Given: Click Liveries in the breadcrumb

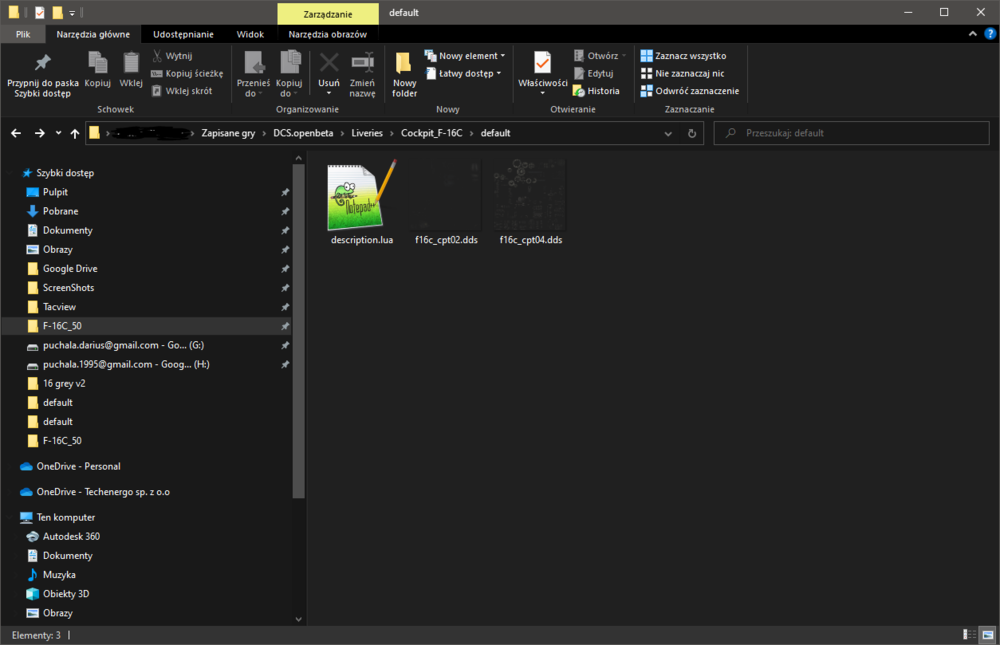Looking at the screenshot, I should (x=367, y=133).
